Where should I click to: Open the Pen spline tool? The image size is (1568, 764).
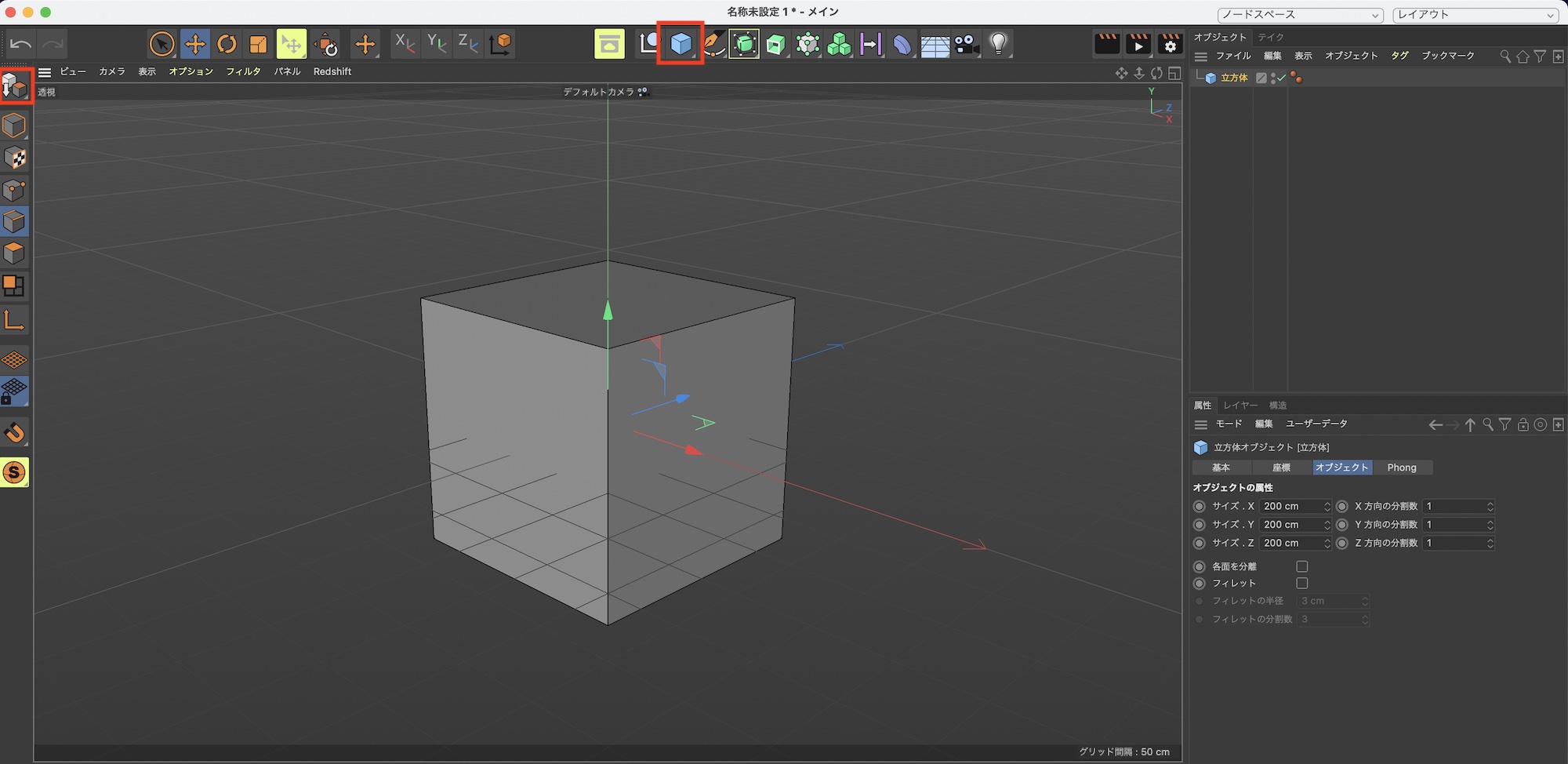tap(713, 44)
